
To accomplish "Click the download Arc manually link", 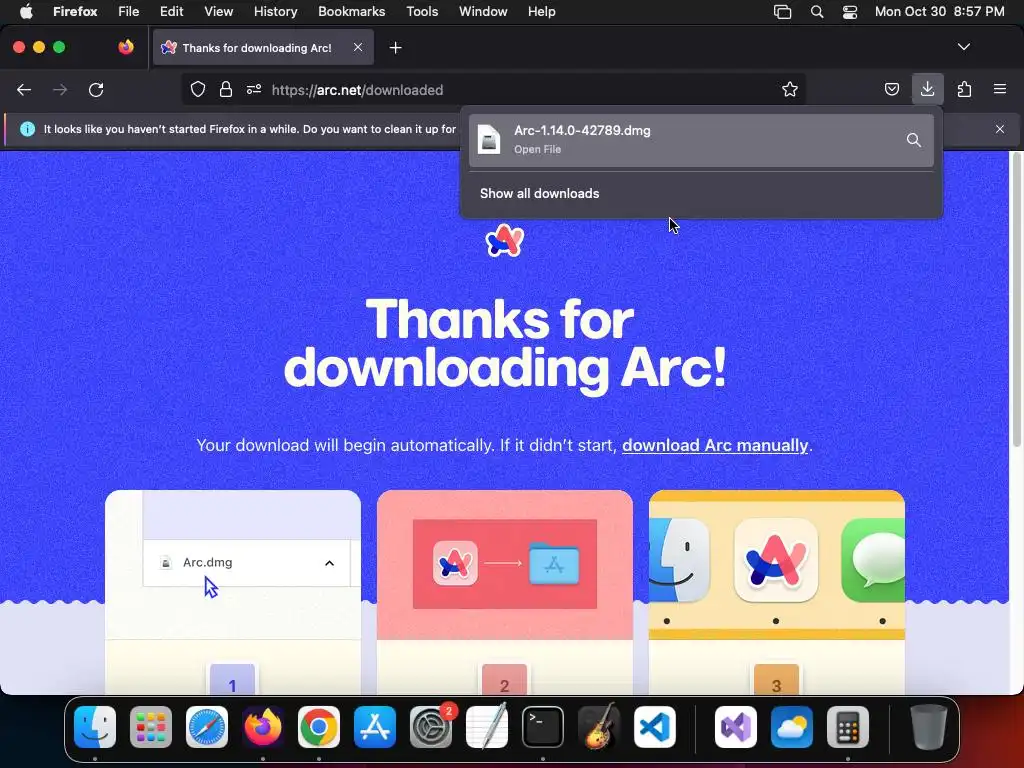I will pyautogui.click(x=715, y=445).
